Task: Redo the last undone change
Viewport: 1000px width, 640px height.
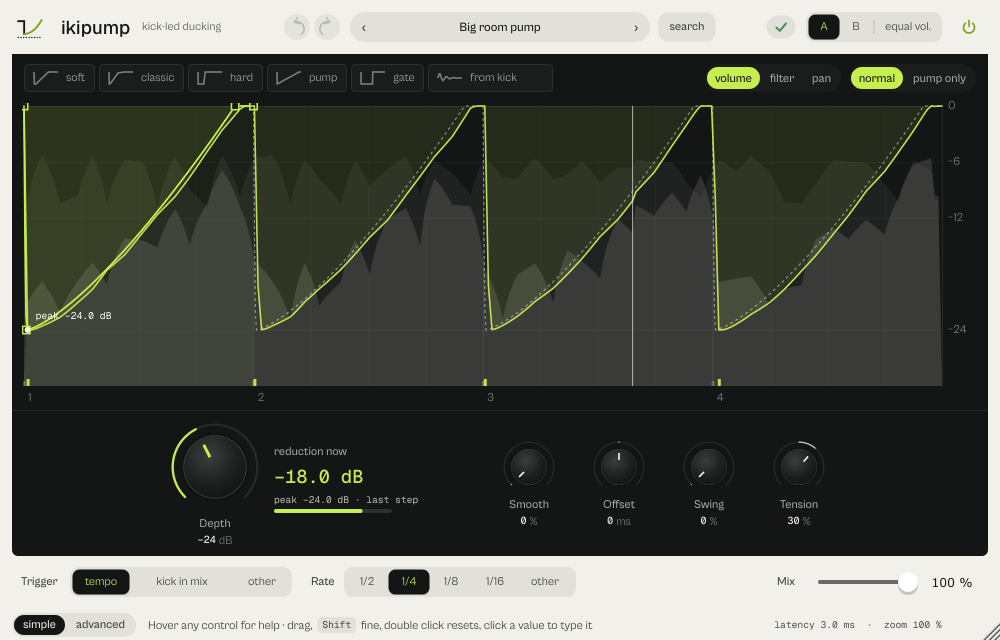Action: pyautogui.click(x=327, y=27)
